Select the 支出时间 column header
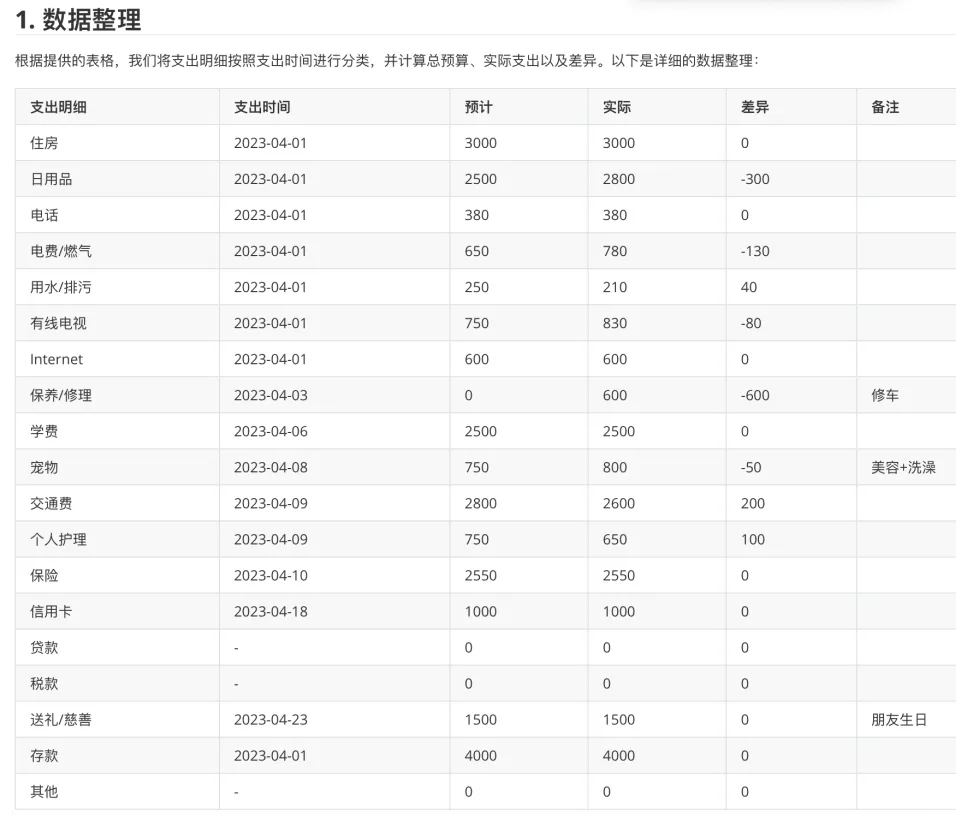956x817 pixels. [262, 107]
